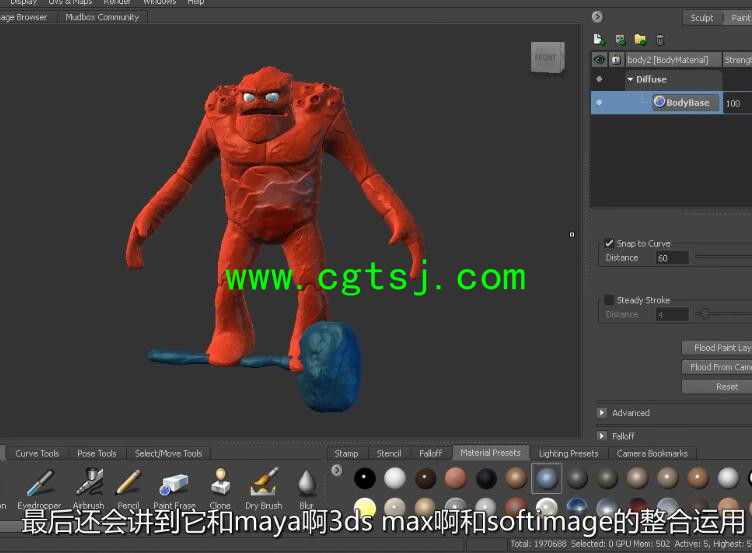Select the Pencil paint tool
This screenshot has width=752, height=553.
[129, 488]
